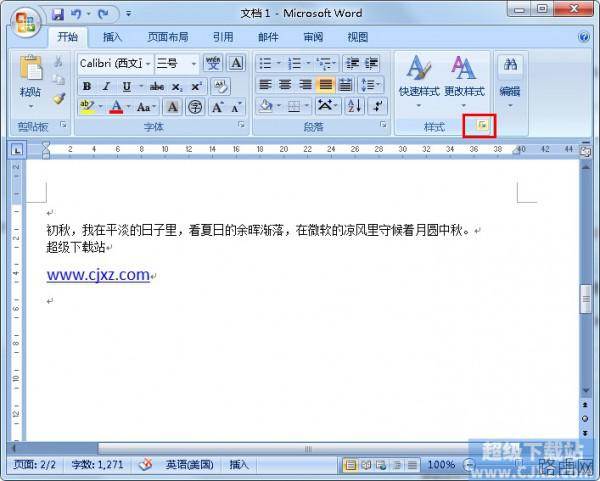Open the 审阅 tab

coord(313,37)
